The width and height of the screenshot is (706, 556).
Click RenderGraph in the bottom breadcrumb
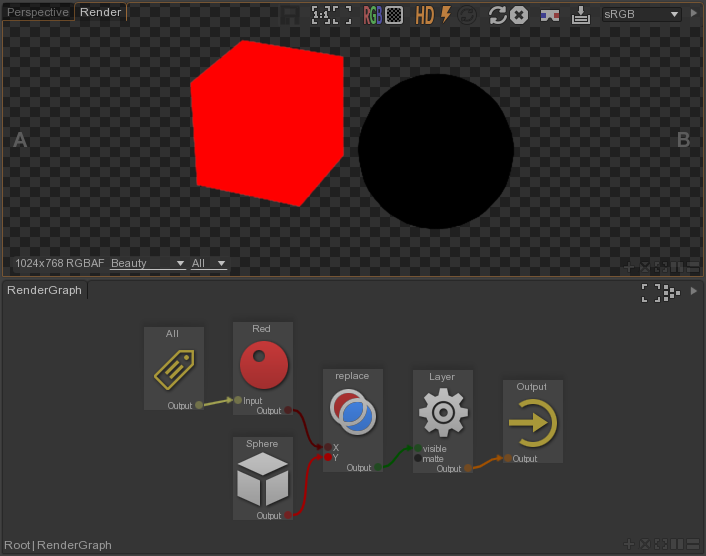tap(74, 545)
